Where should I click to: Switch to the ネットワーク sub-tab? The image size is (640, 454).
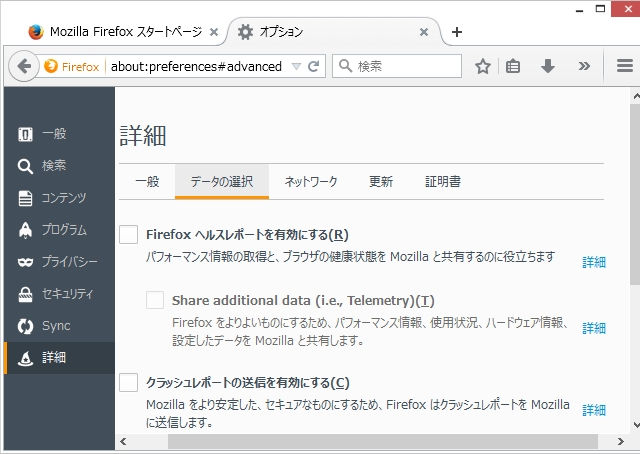[x=311, y=181]
